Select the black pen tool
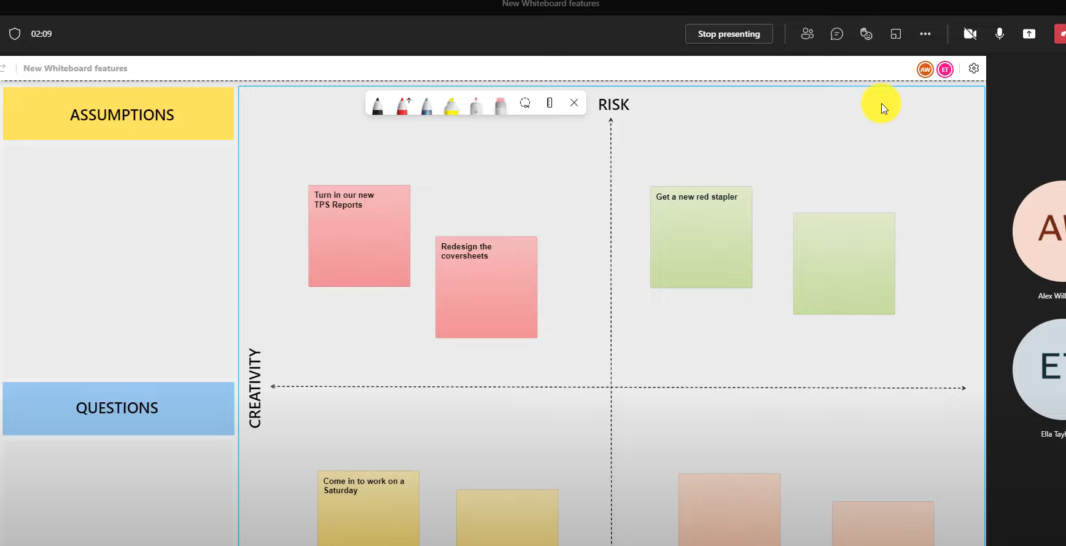Screen dimensions: 1066x546 pos(378,104)
